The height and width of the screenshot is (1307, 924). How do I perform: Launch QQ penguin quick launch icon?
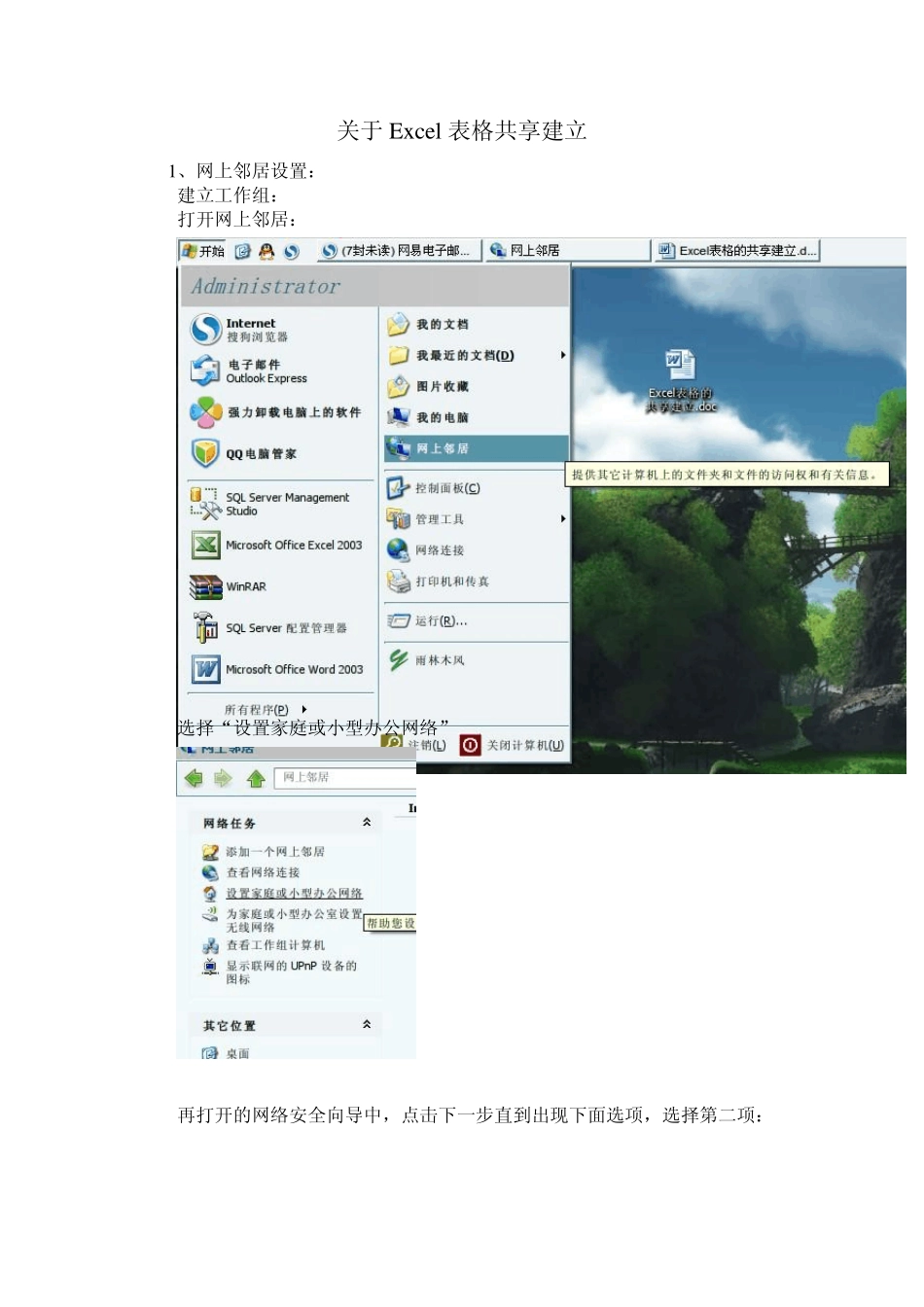tap(267, 251)
